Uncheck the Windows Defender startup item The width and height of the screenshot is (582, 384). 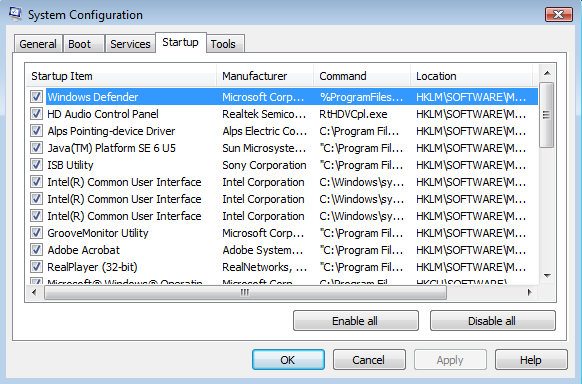point(36,97)
